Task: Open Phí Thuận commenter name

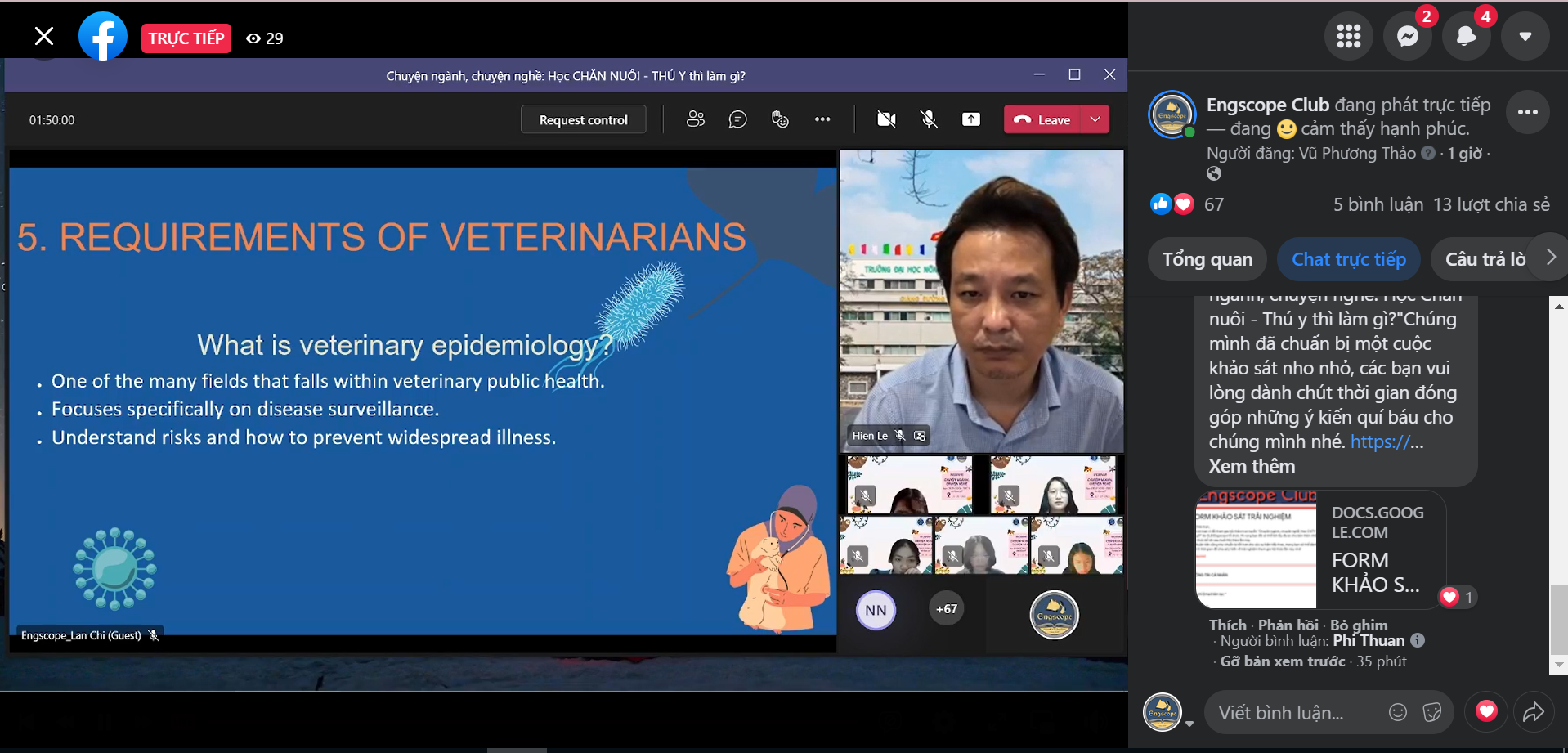Action: coord(1369,640)
